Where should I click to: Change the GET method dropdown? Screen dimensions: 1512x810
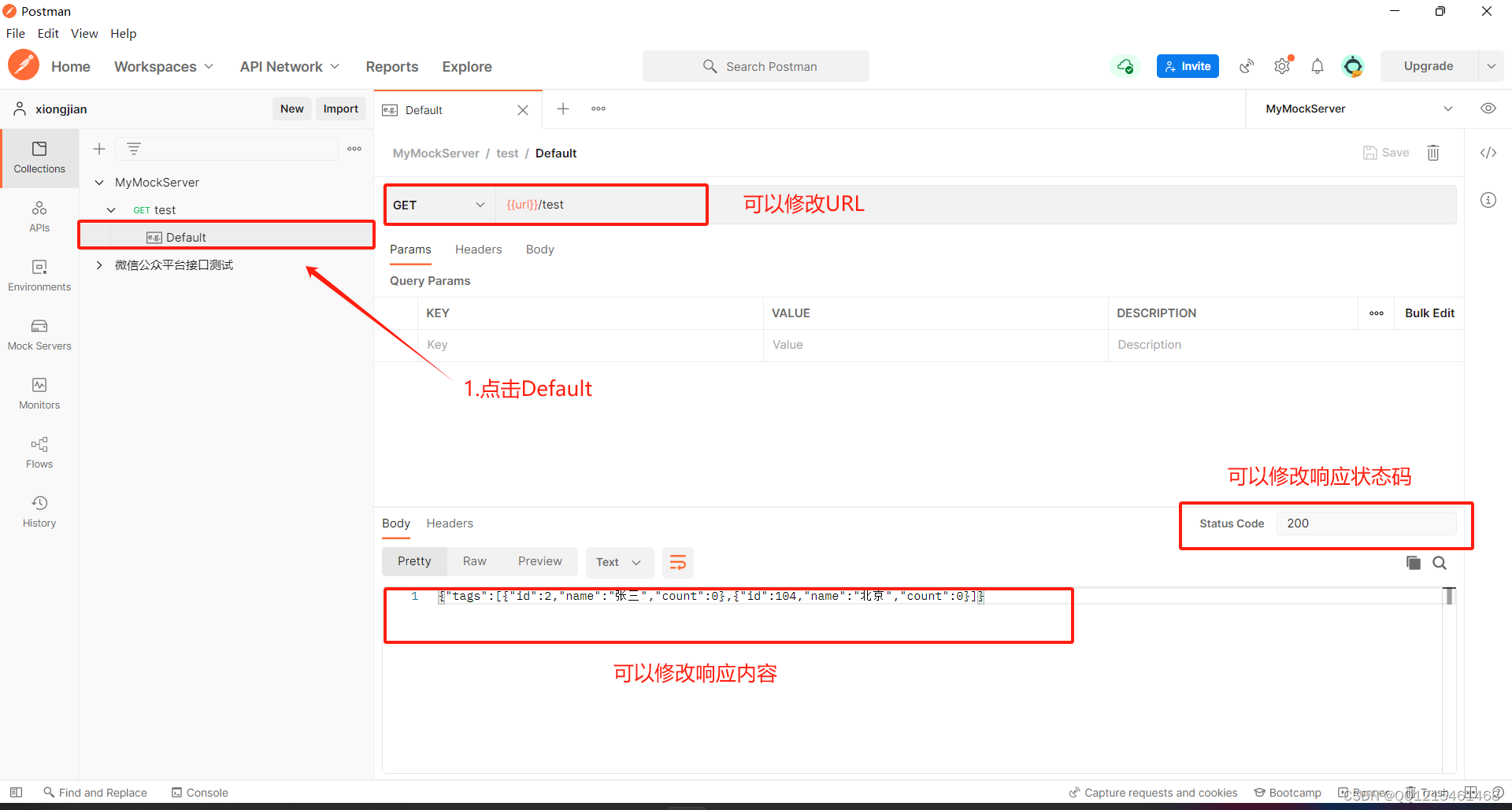coord(439,205)
